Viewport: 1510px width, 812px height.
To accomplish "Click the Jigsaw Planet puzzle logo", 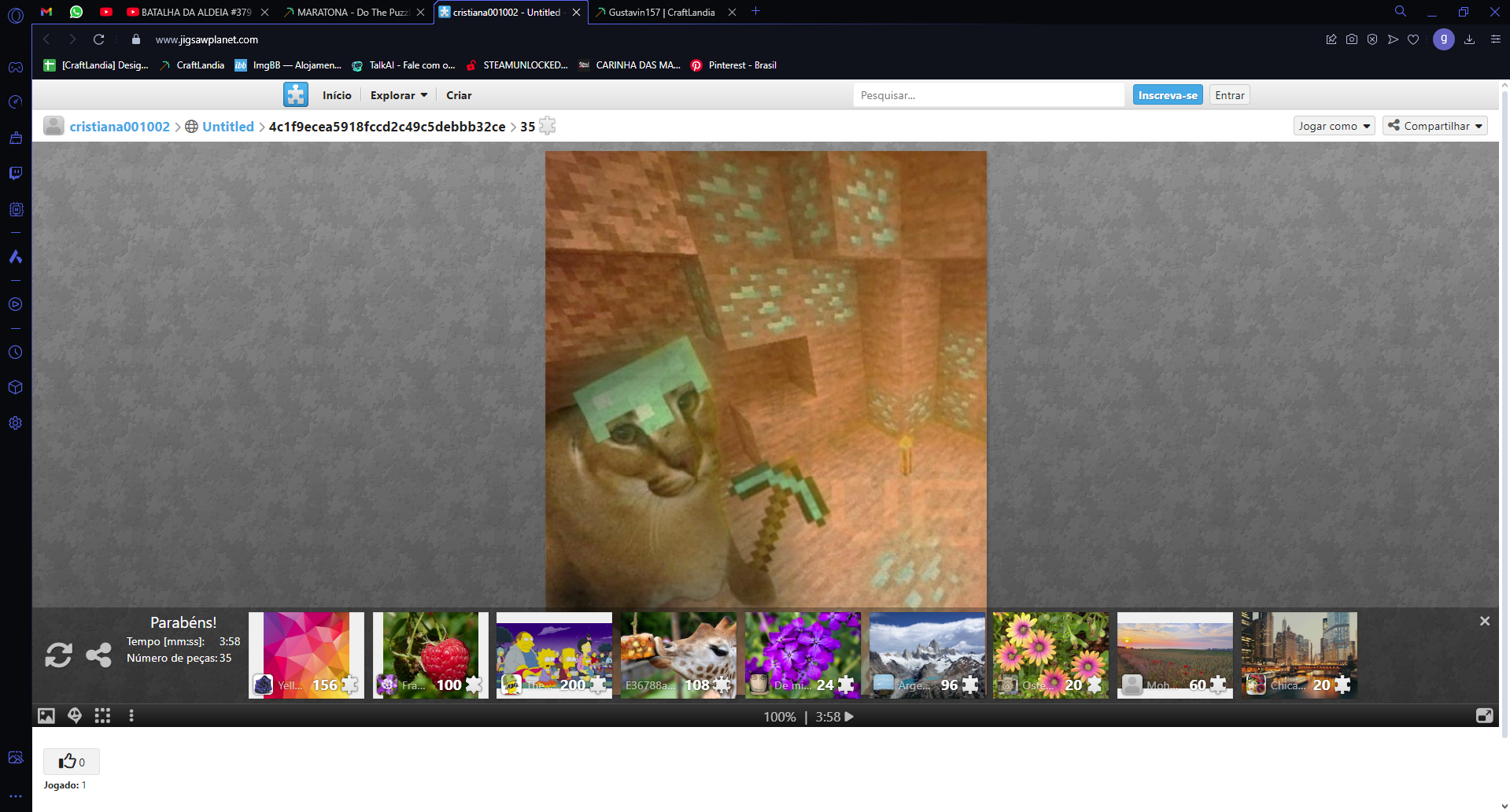I will pyautogui.click(x=296, y=94).
